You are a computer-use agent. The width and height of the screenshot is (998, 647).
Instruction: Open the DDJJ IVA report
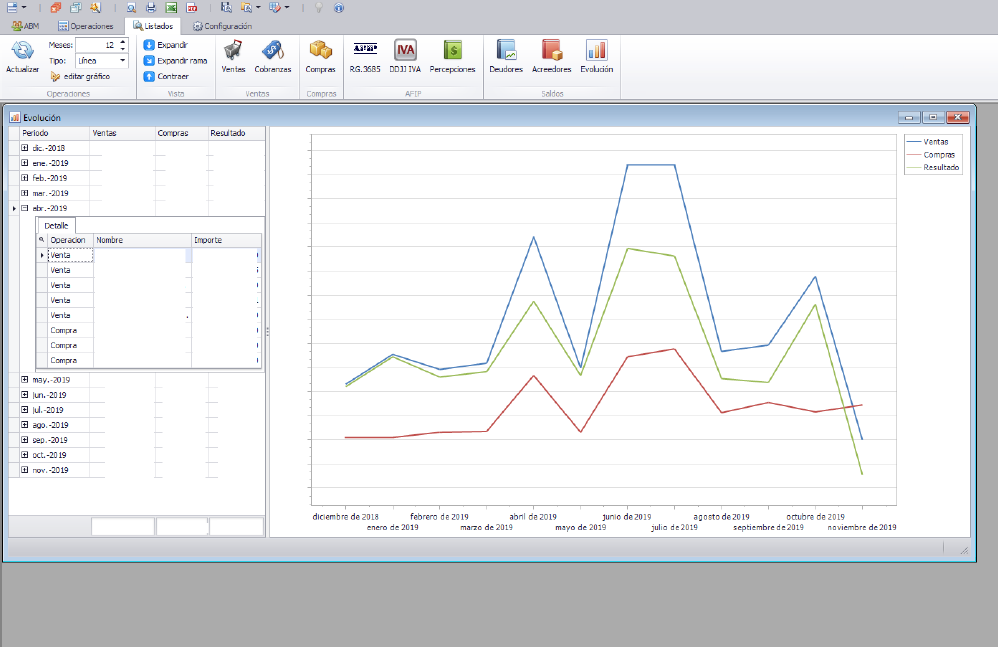tap(405, 51)
